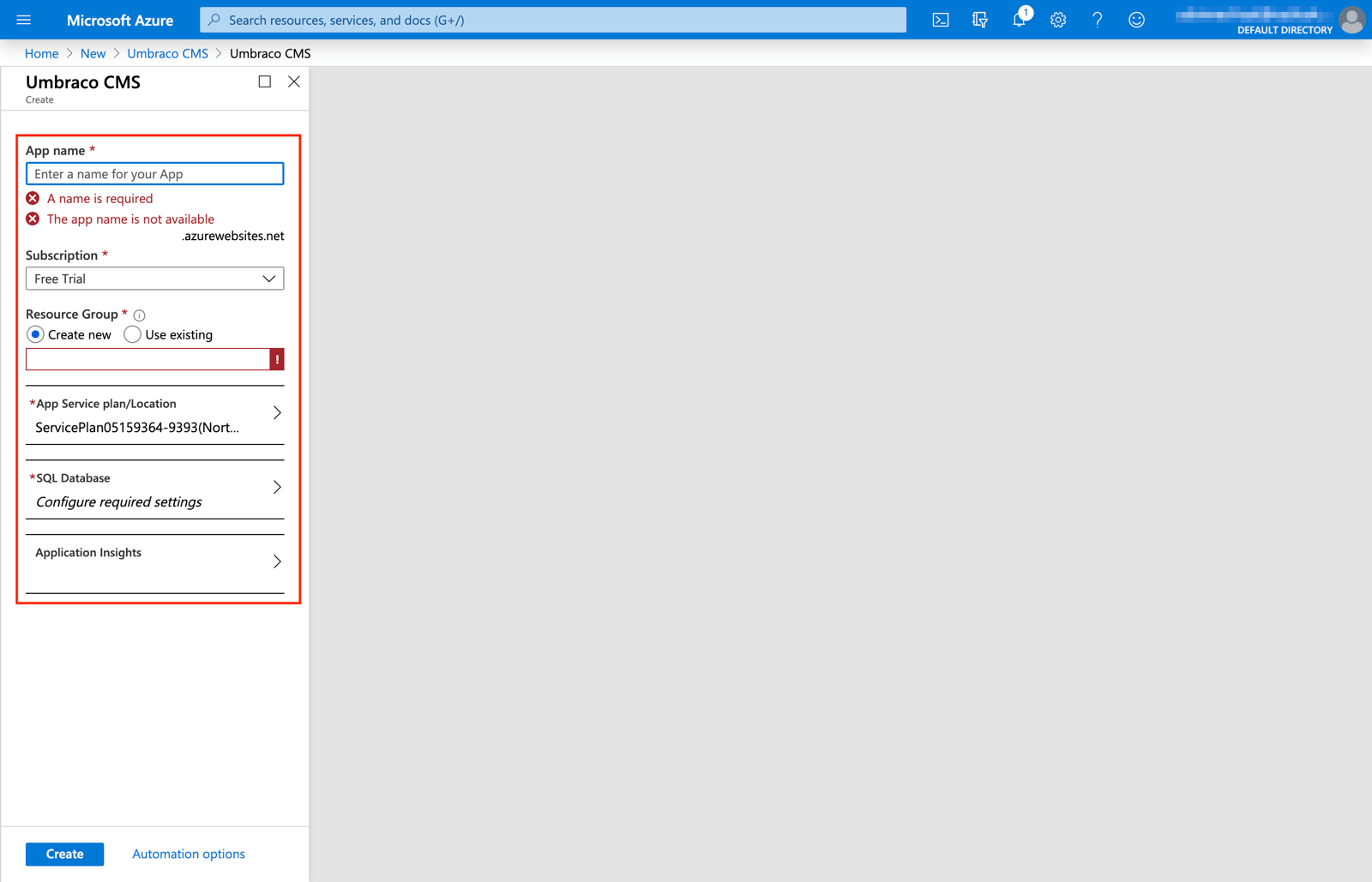Open Automation options link
The width and height of the screenshot is (1372, 882).
point(189,854)
